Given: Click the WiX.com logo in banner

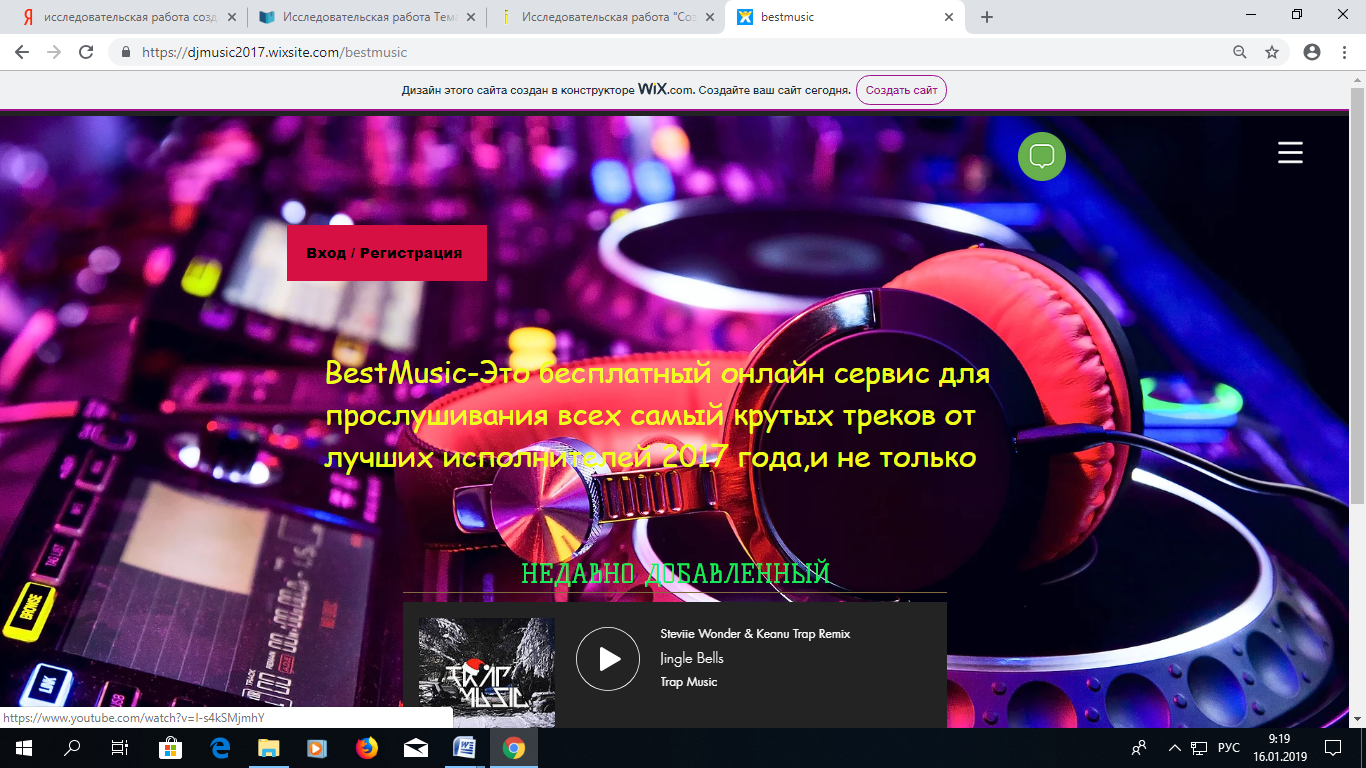Looking at the screenshot, I should [x=665, y=89].
